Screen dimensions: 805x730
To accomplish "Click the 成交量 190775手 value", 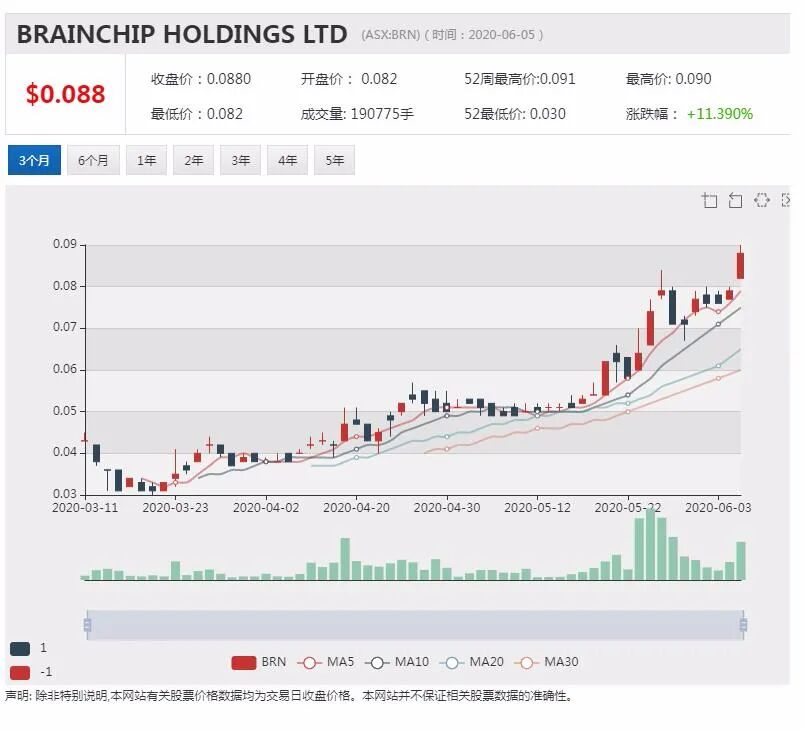I will click(x=382, y=114).
